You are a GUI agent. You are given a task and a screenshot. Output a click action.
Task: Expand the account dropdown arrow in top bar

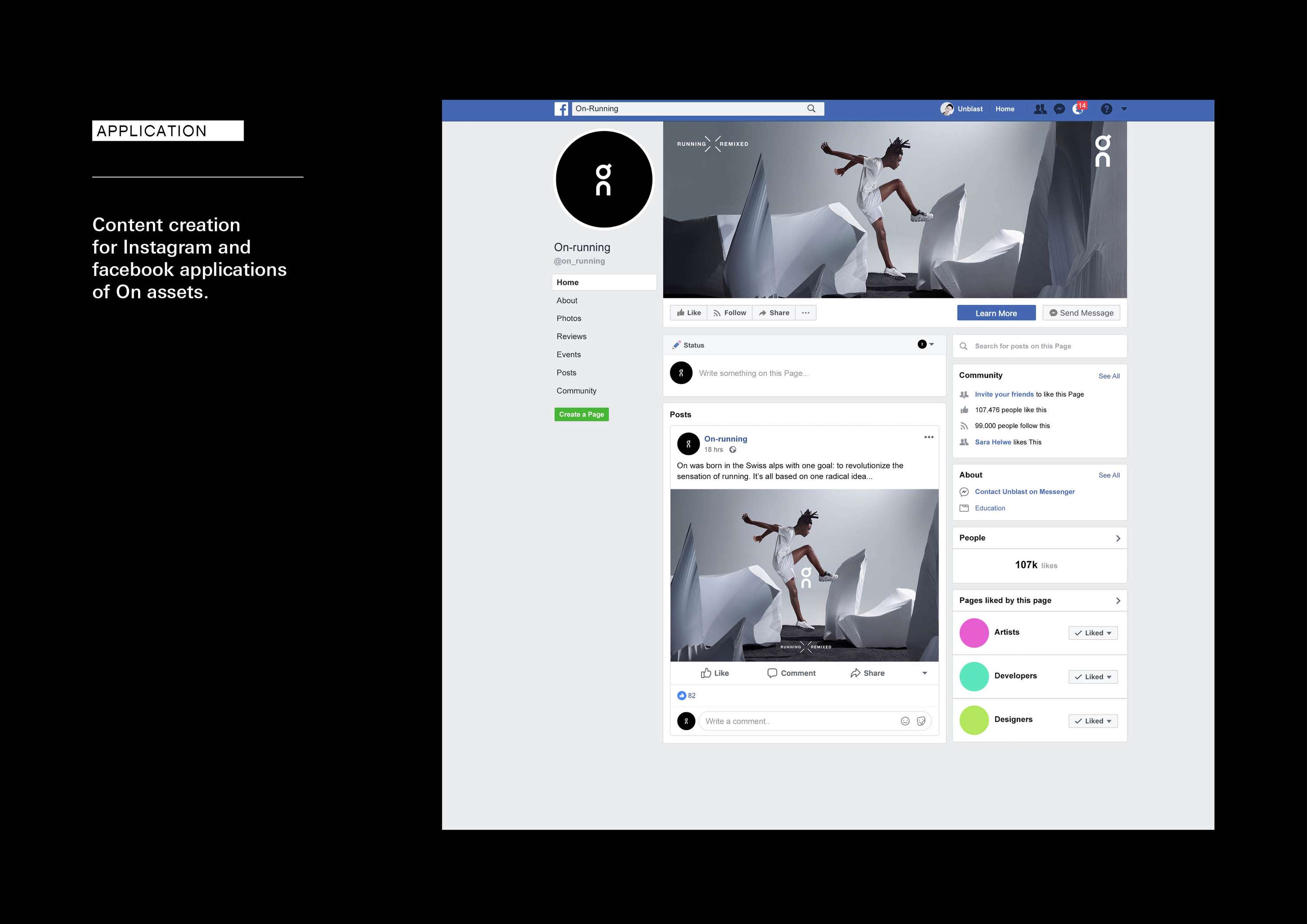1124,109
